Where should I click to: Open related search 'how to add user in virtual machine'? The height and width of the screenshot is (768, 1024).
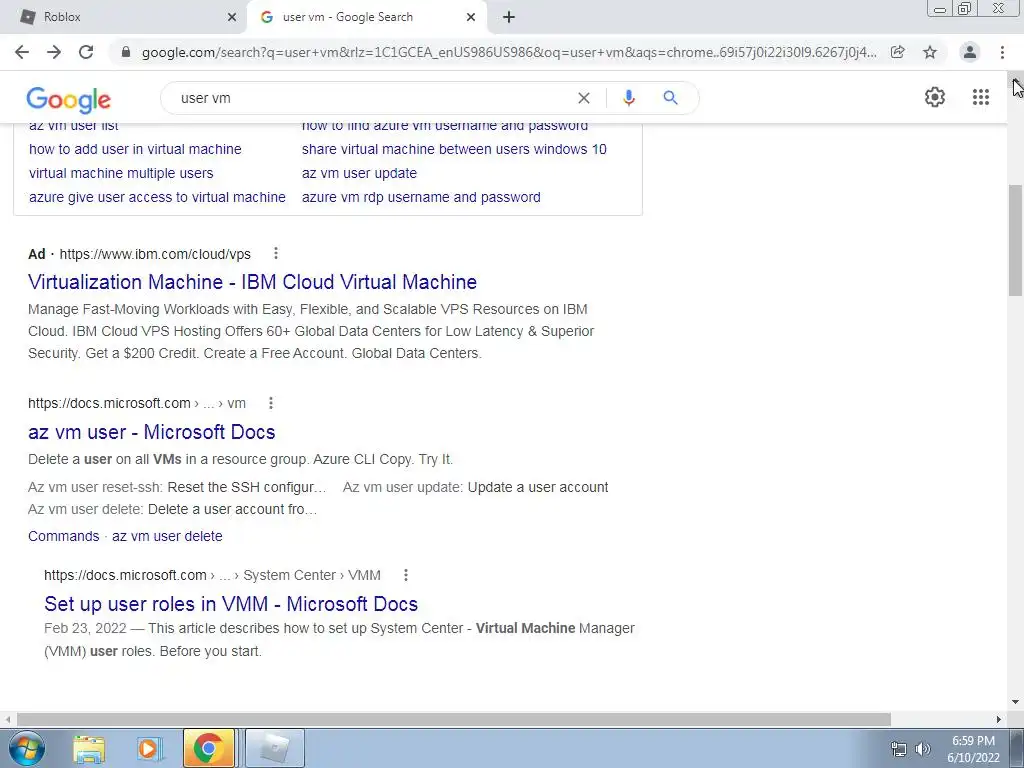pos(135,149)
